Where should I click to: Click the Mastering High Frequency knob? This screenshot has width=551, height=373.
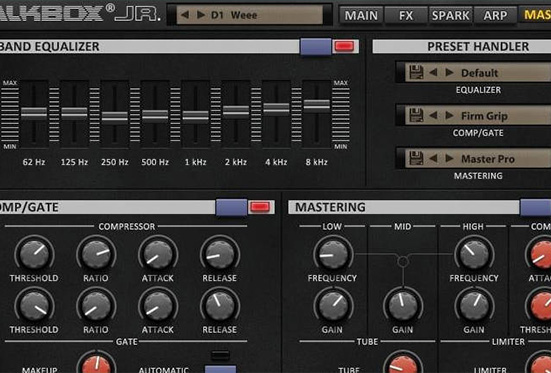point(474,254)
